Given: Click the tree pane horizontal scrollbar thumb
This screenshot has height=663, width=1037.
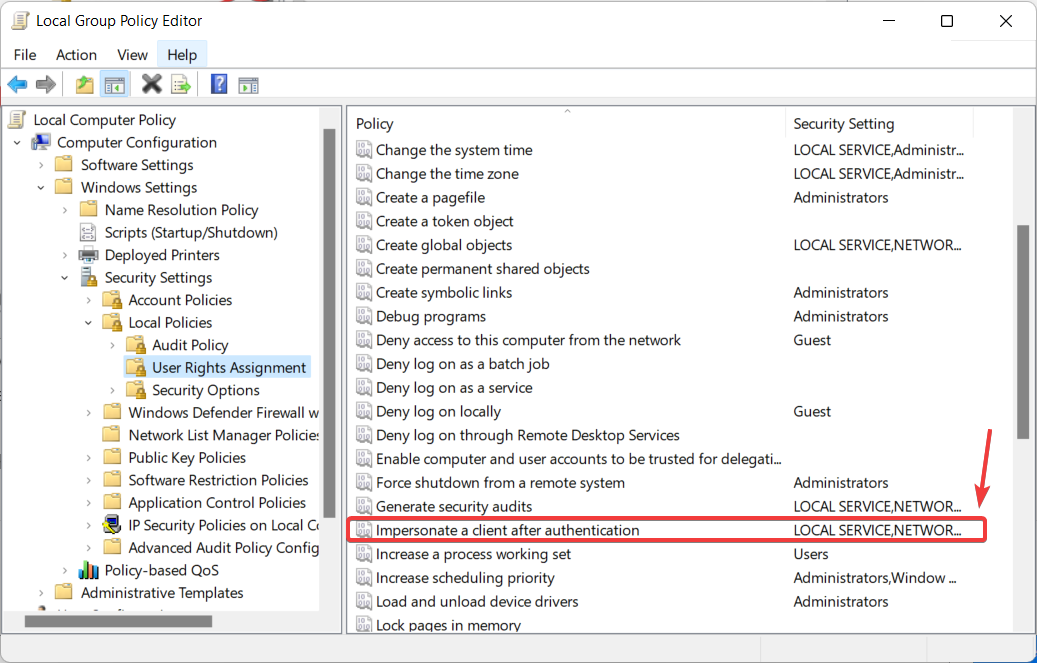Looking at the screenshot, I should [118, 621].
